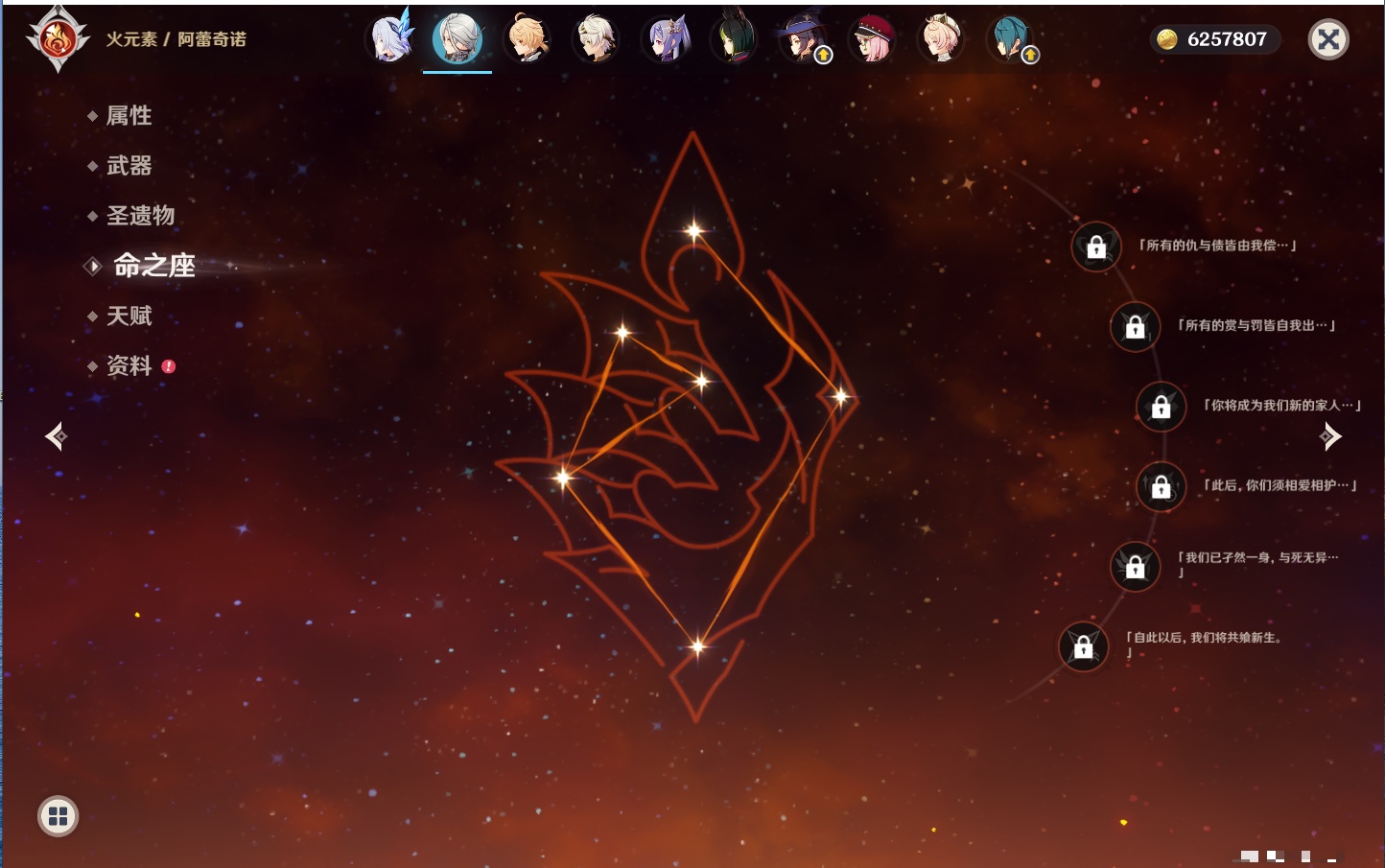Click the upgrade arrow badge on Xingqiu's avatar
Viewport: 1385px width, 868px height.
point(1030,56)
